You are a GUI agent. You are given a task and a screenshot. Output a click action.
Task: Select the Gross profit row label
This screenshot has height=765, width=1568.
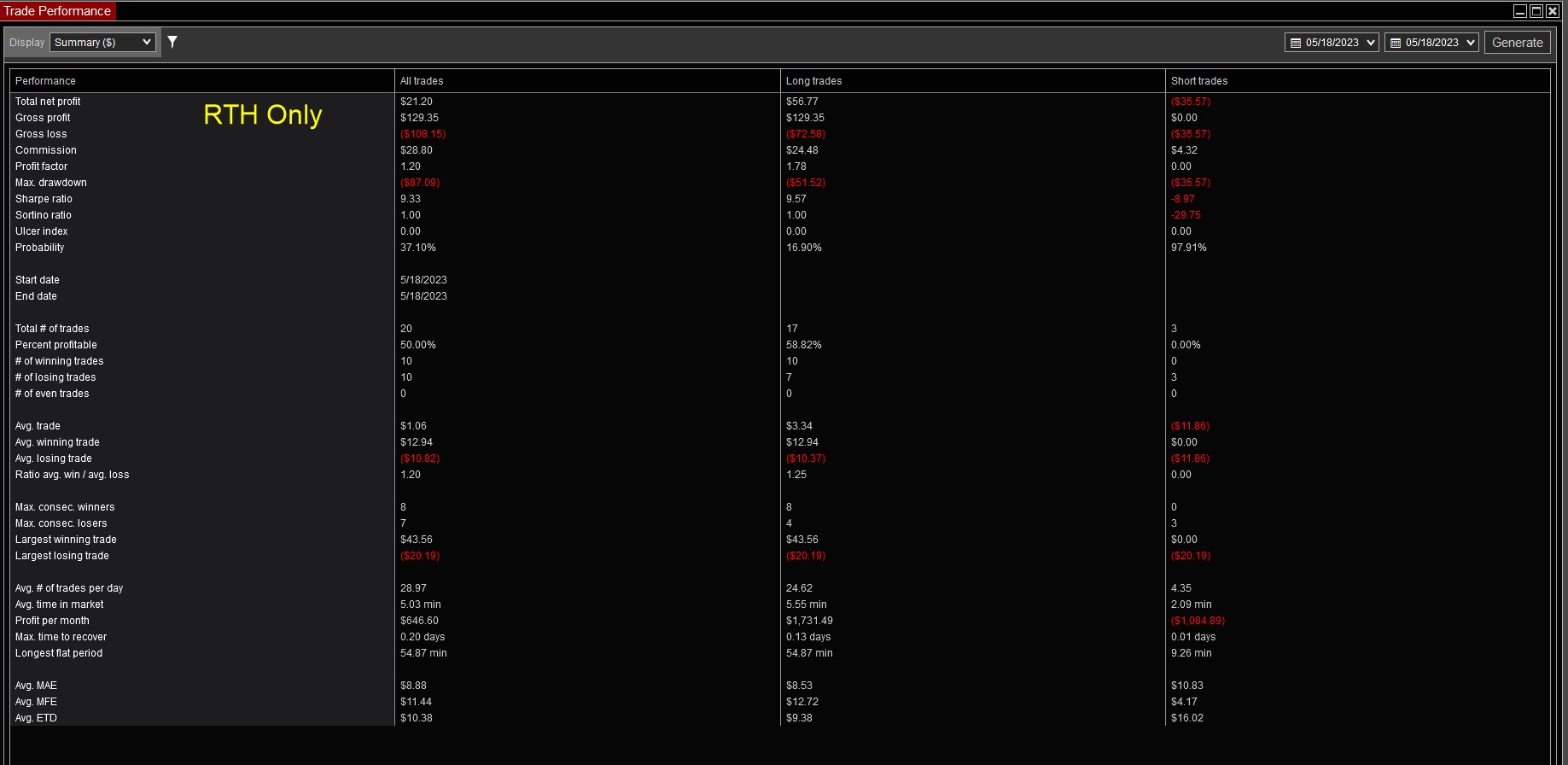click(43, 118)
